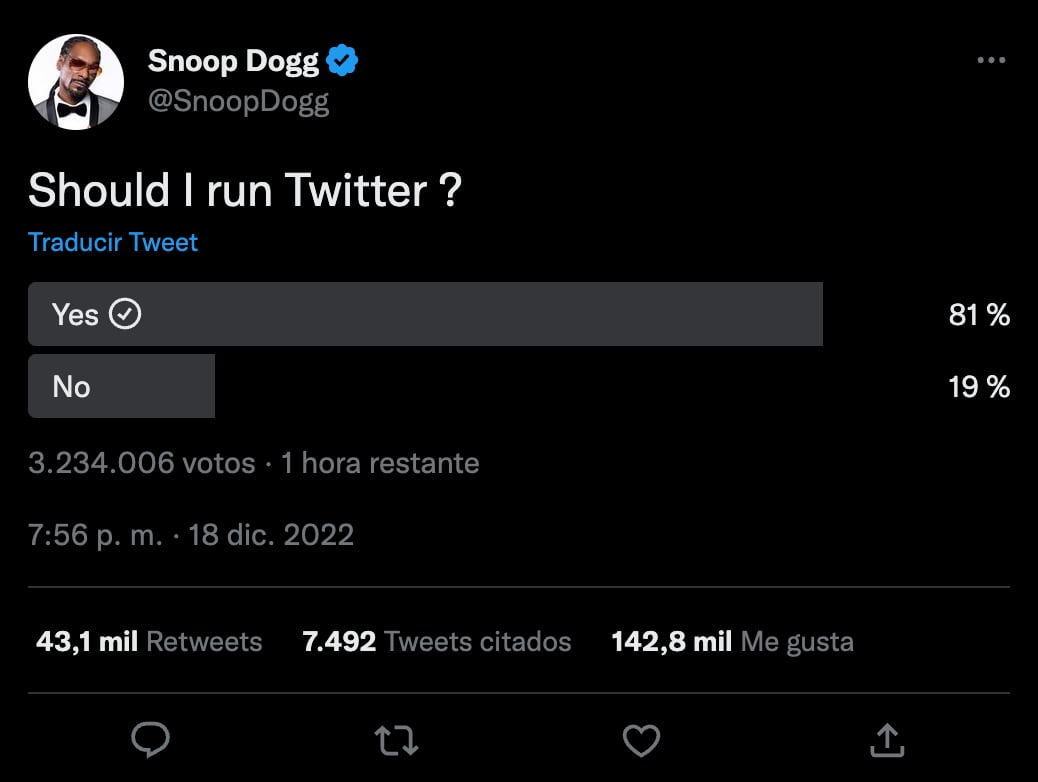This screenshot has width=1038, height=782.
Task: Open the share tweet icon
Action: 886,740
